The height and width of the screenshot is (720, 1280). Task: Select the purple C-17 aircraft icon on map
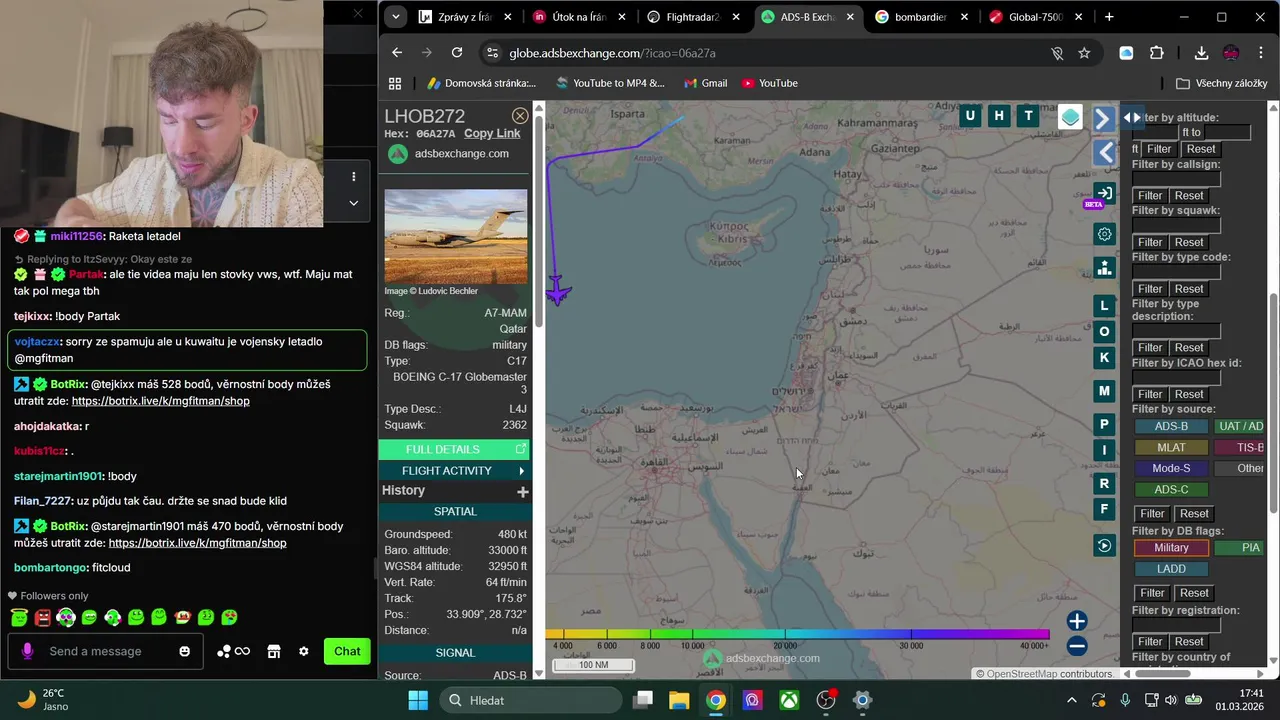[x=558, y=291]
